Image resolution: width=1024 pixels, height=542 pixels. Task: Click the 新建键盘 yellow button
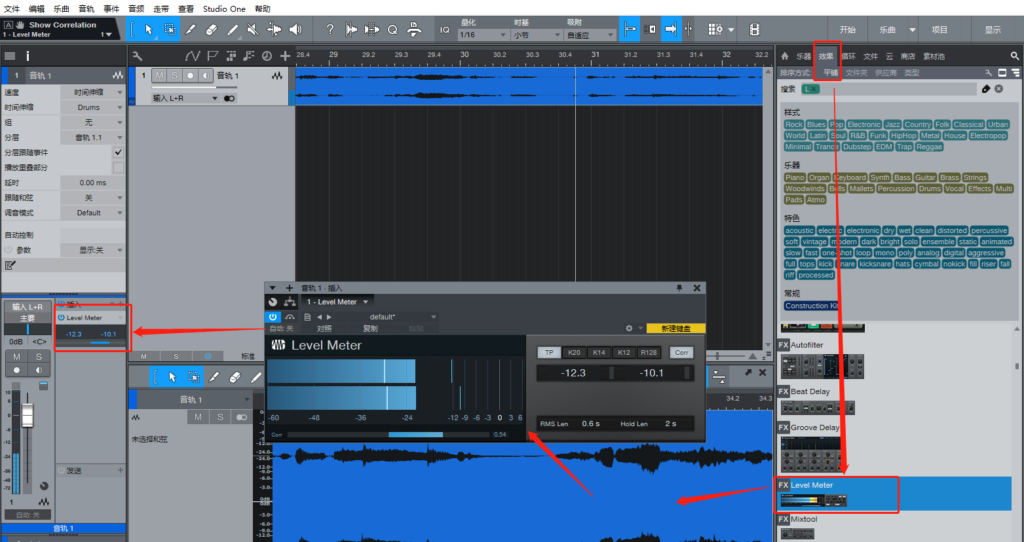675,328
